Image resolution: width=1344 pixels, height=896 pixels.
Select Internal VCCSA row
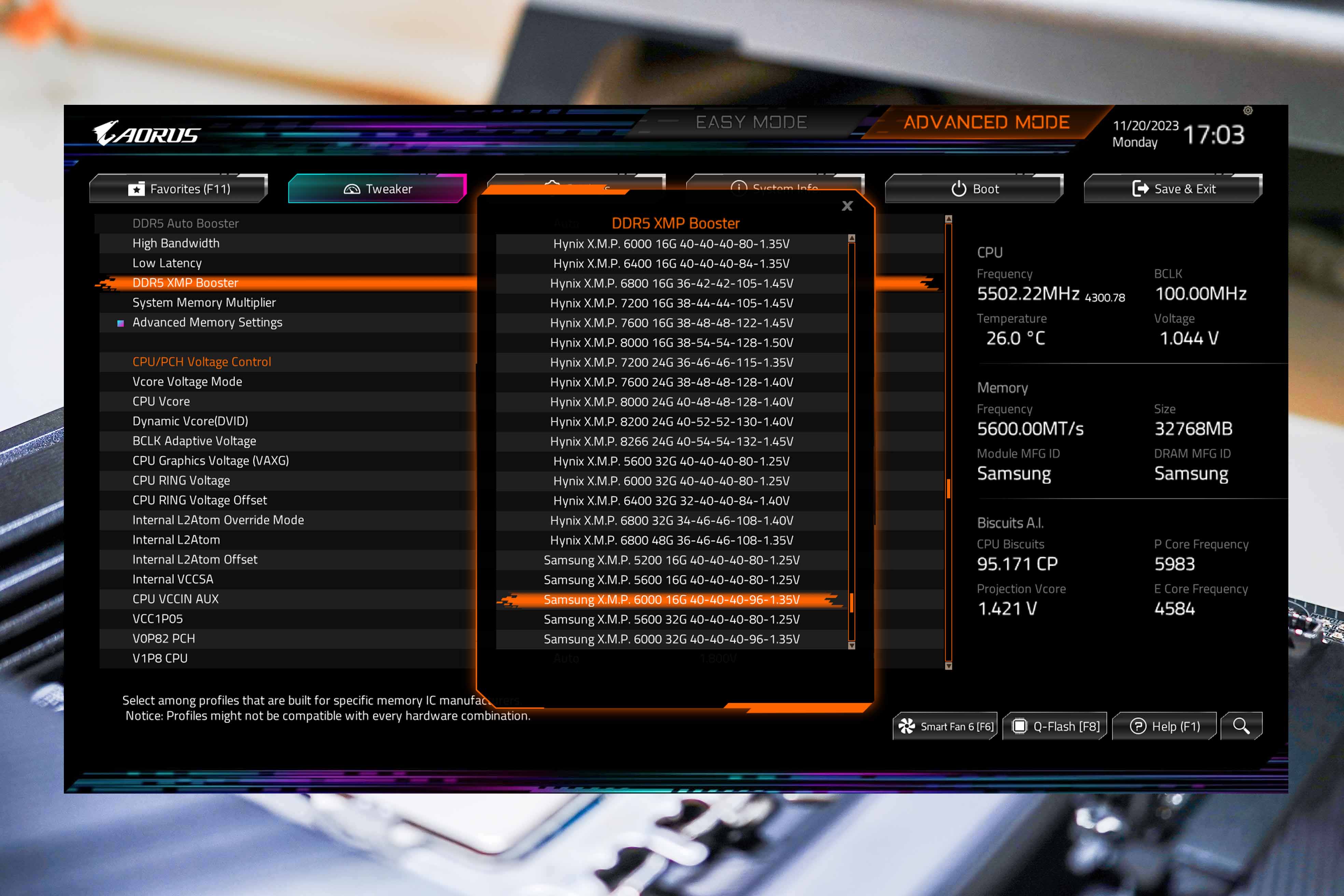click(288, 579)
